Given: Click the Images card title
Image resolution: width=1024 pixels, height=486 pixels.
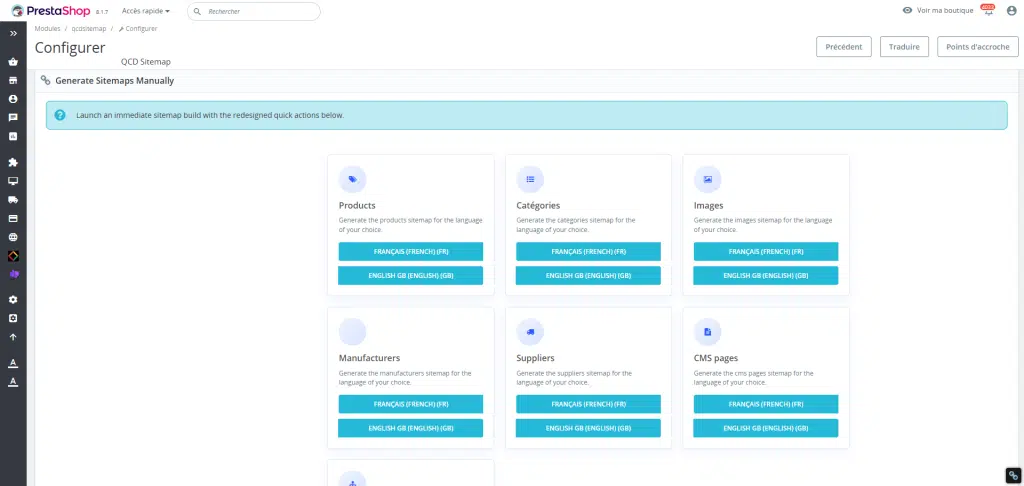Looking at the screenshot, I should 709,206.
